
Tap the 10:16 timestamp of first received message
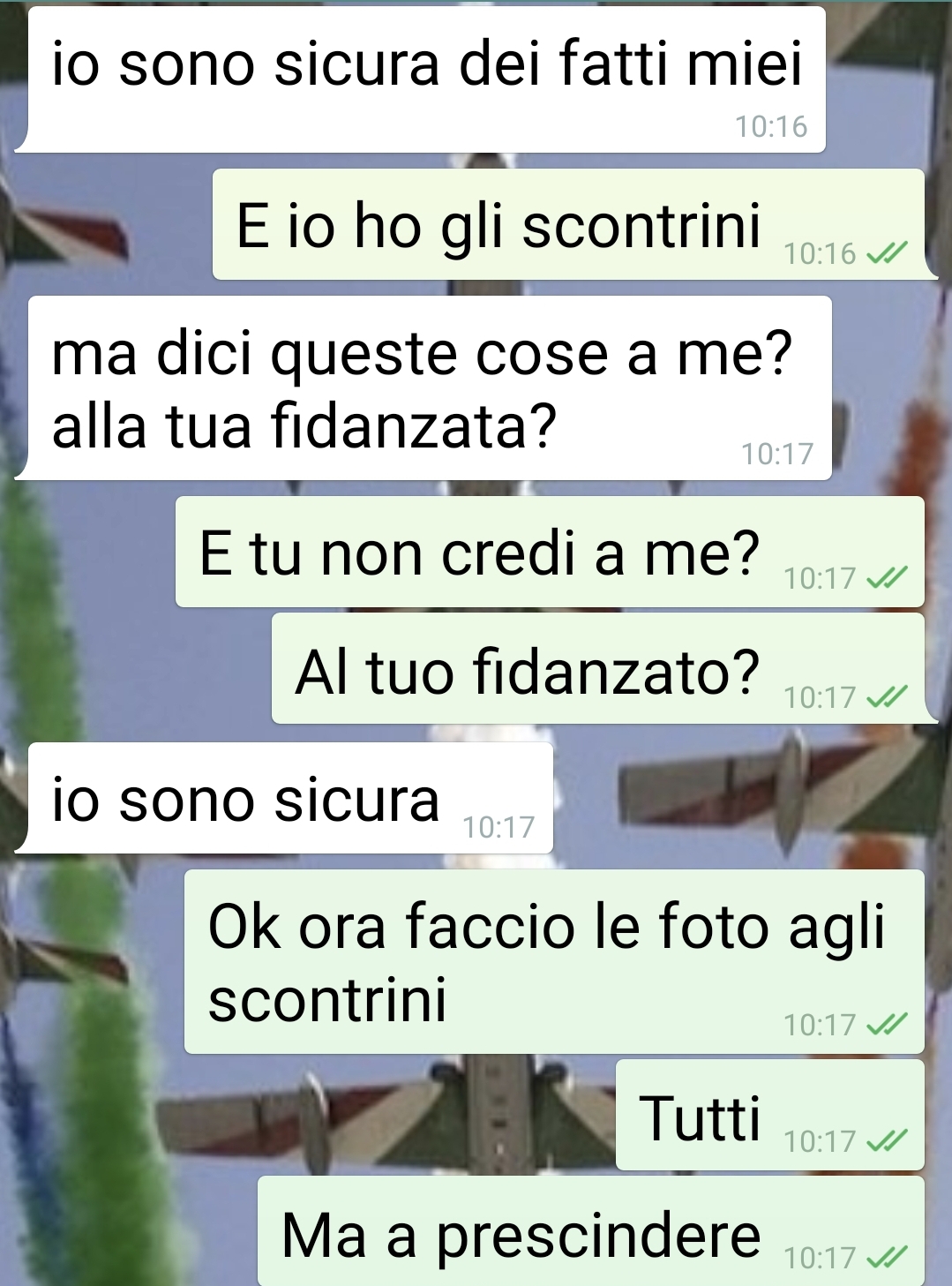771,127
